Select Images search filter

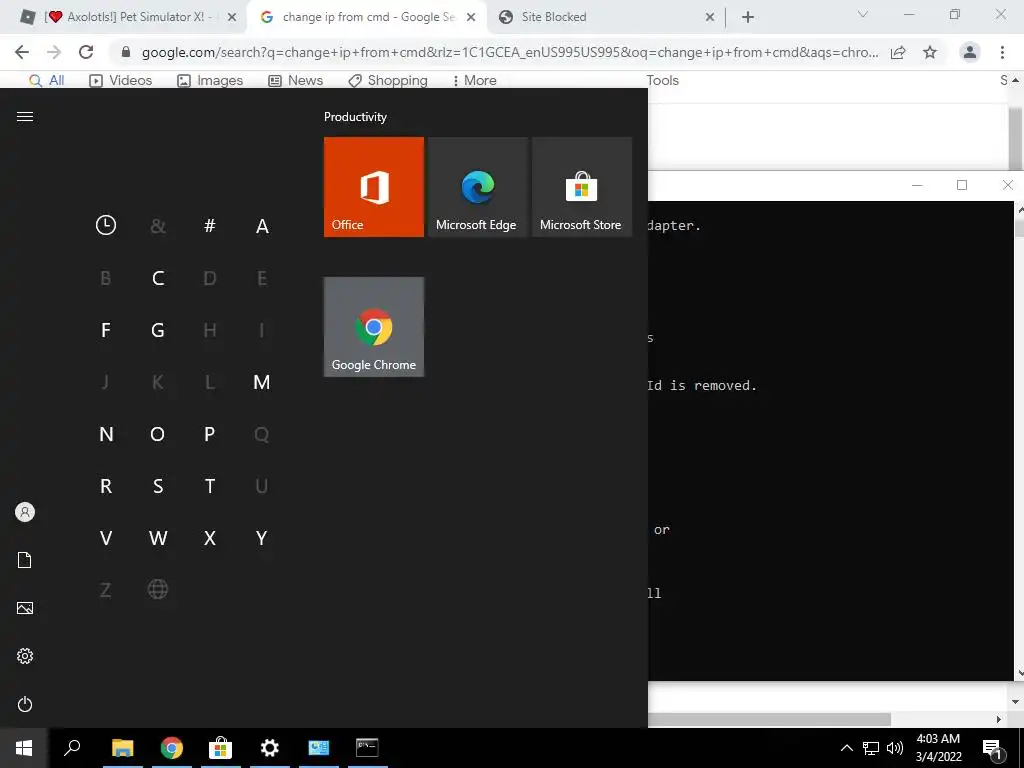point(210,80)
